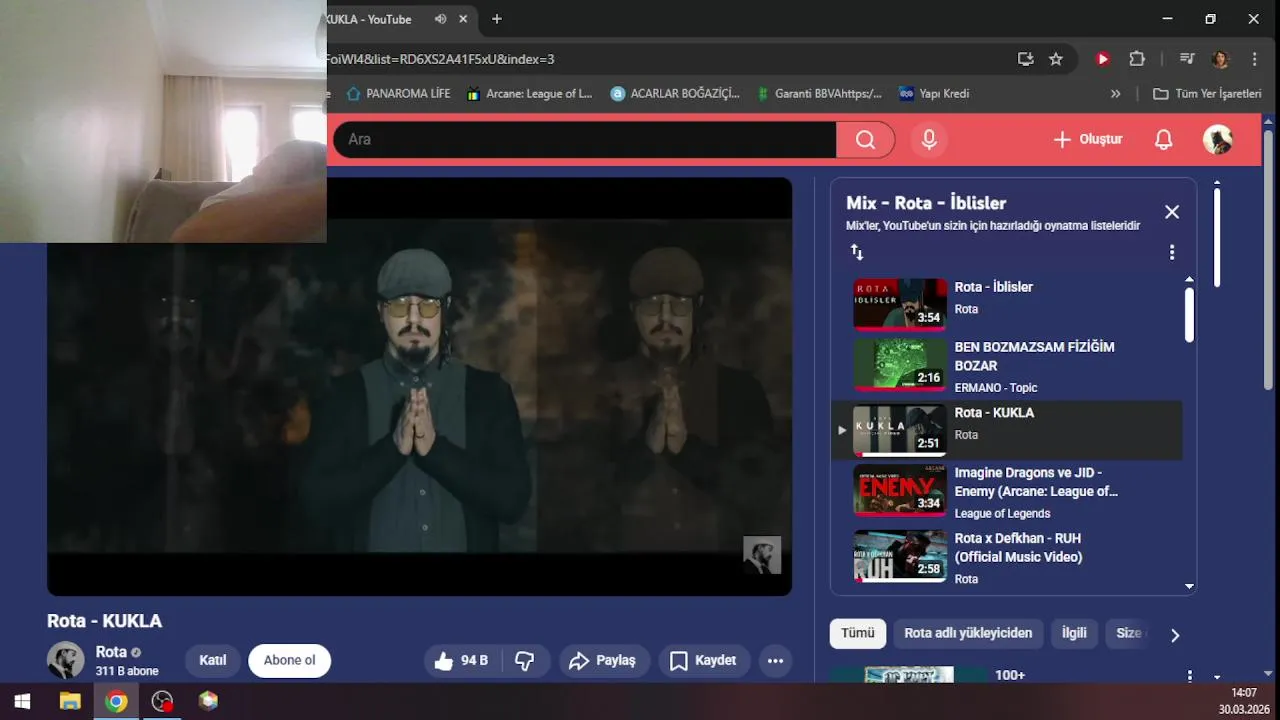Open Chrome extensions puzzle icon
The width and height of the screenshot is (1280, 720).
point(1137,59)
